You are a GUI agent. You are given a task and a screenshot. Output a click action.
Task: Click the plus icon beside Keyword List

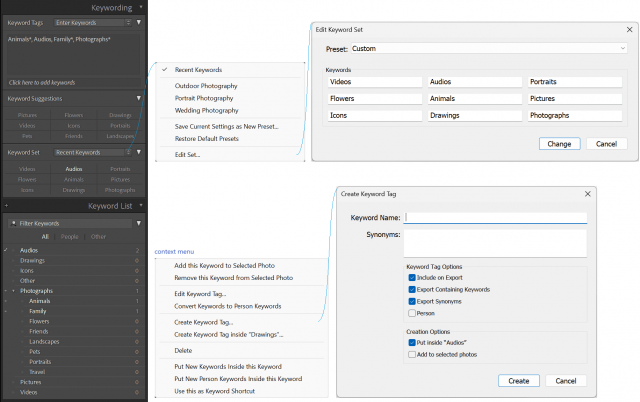[x=6, y=206]
